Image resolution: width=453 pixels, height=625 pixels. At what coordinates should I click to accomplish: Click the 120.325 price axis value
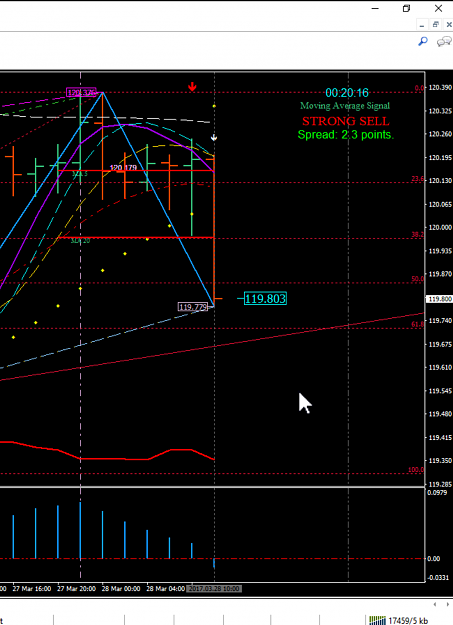(440, 111)
